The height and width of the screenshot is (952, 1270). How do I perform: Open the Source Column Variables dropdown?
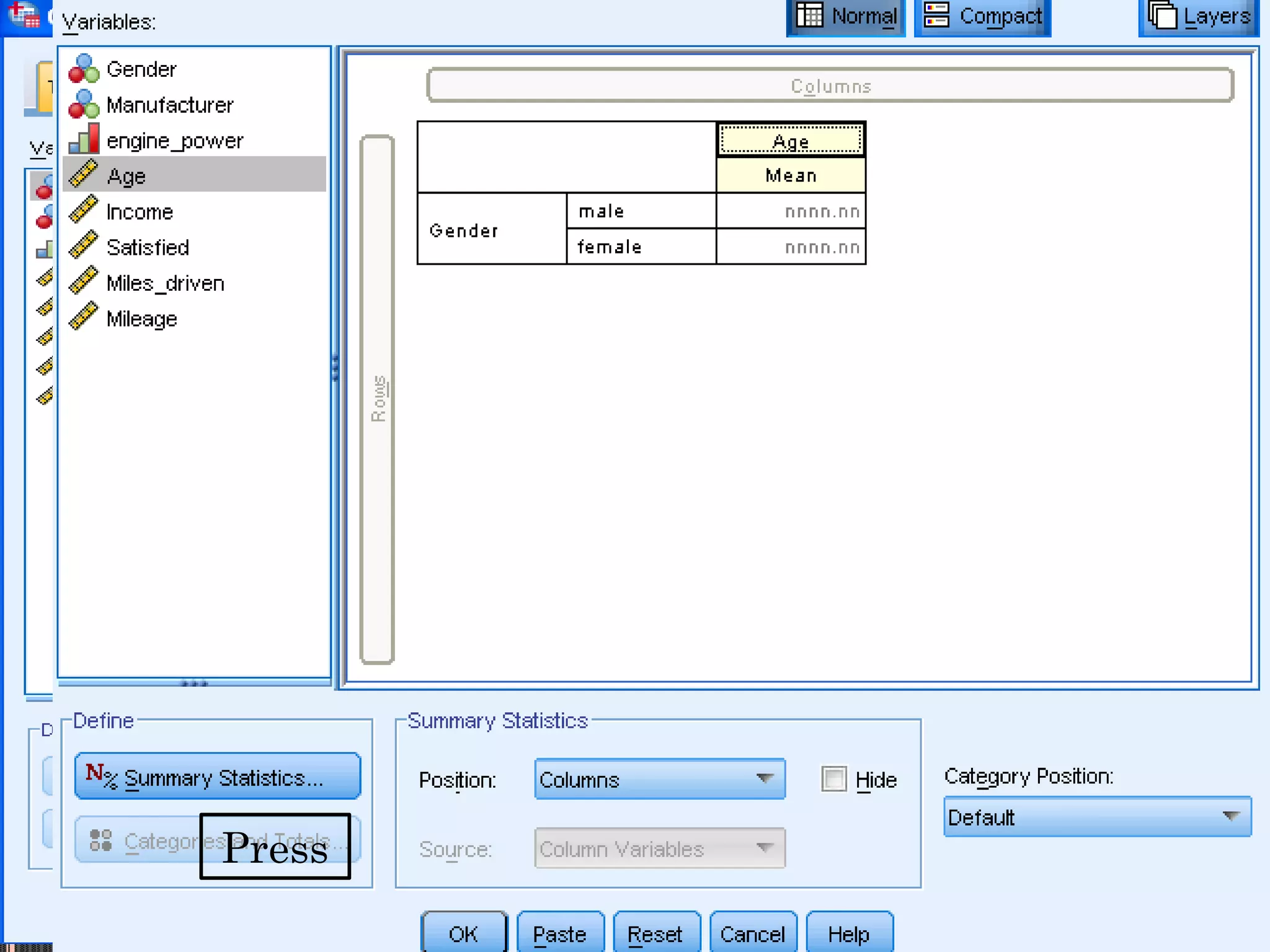[x=659, y=848]
